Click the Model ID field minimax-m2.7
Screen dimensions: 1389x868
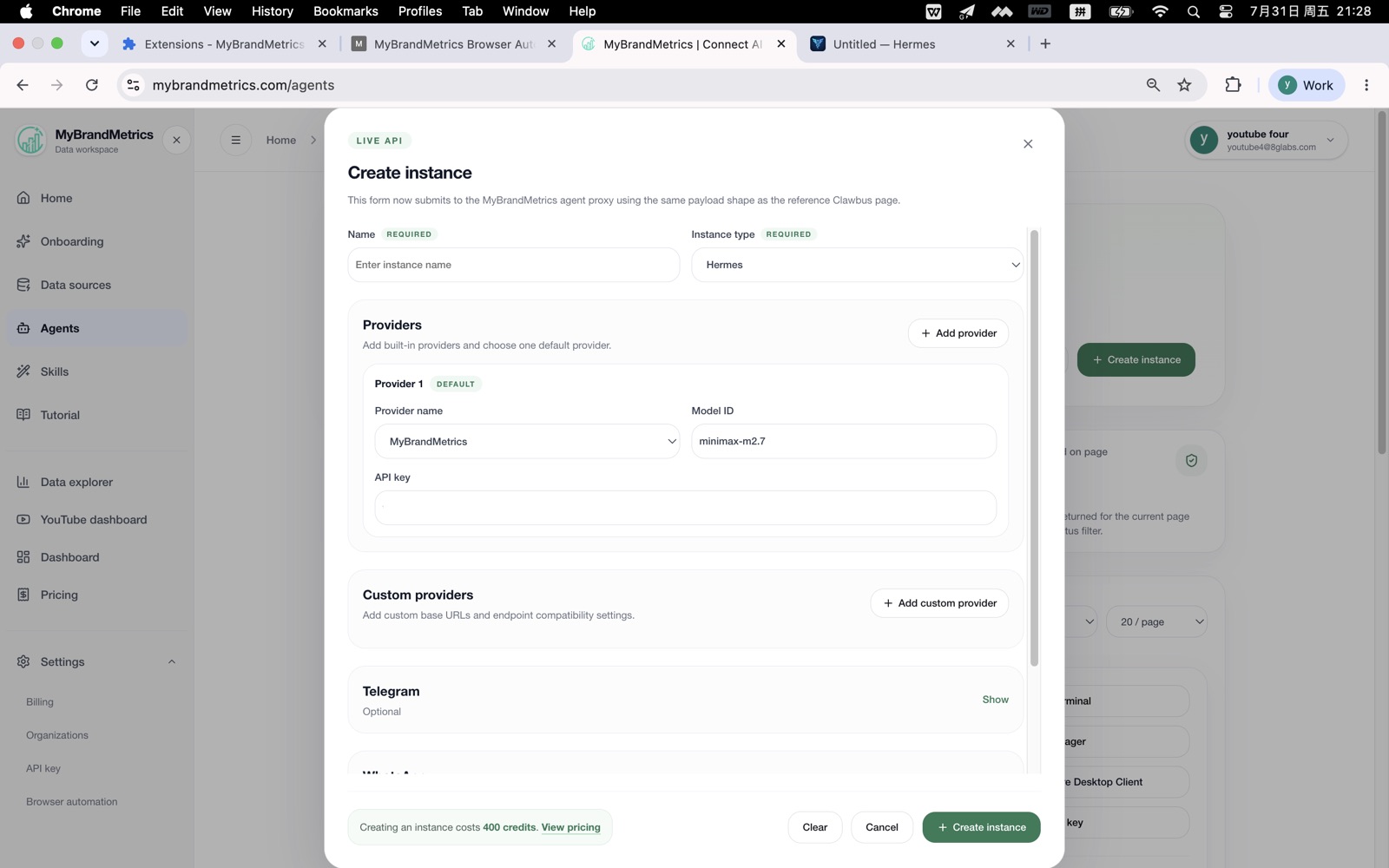point(844,441)
